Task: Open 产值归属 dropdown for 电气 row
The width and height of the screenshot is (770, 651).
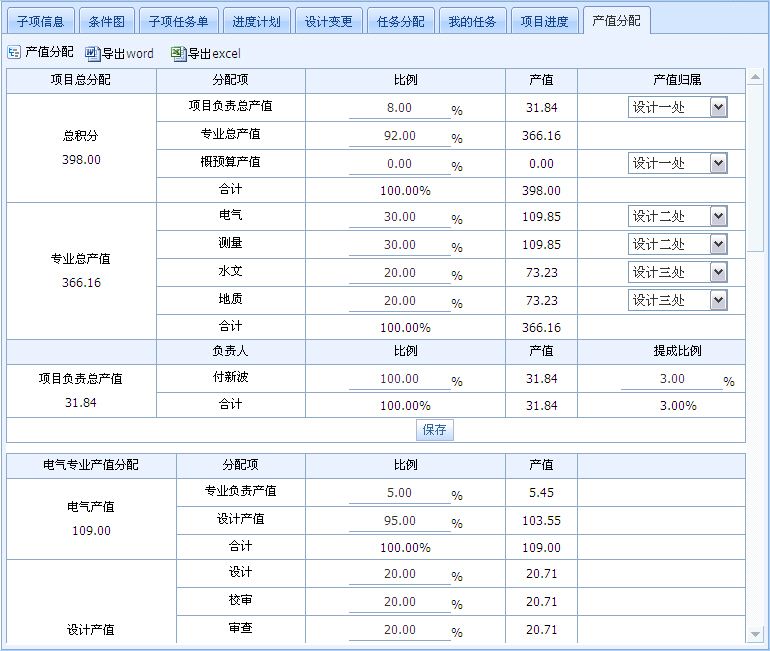Action: 677,216
